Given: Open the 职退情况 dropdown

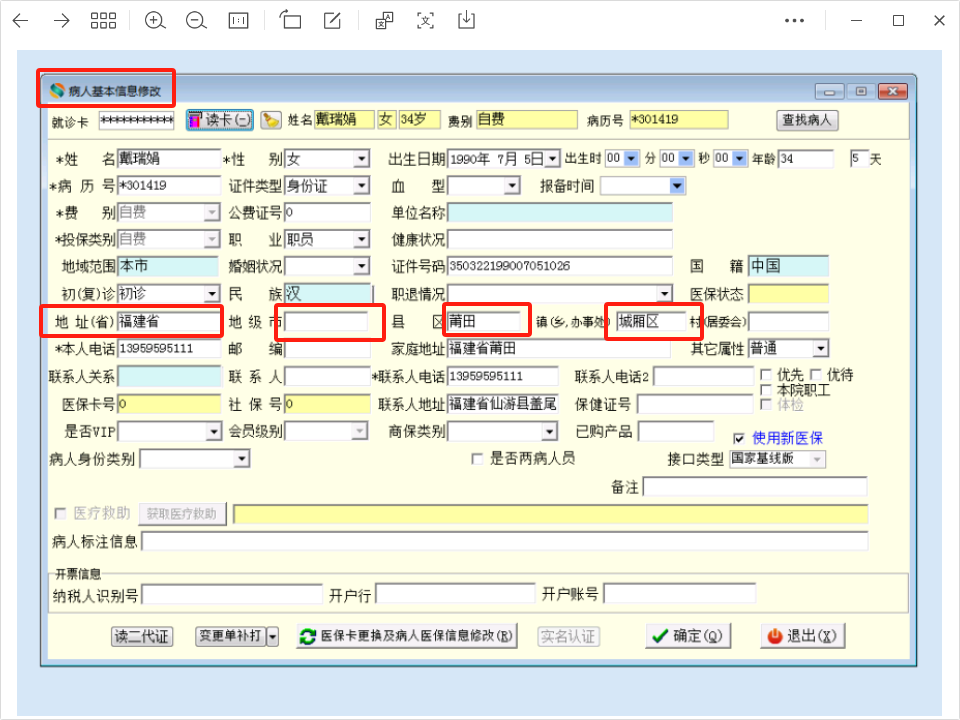Looking at the screenshot, I should 664,294.
